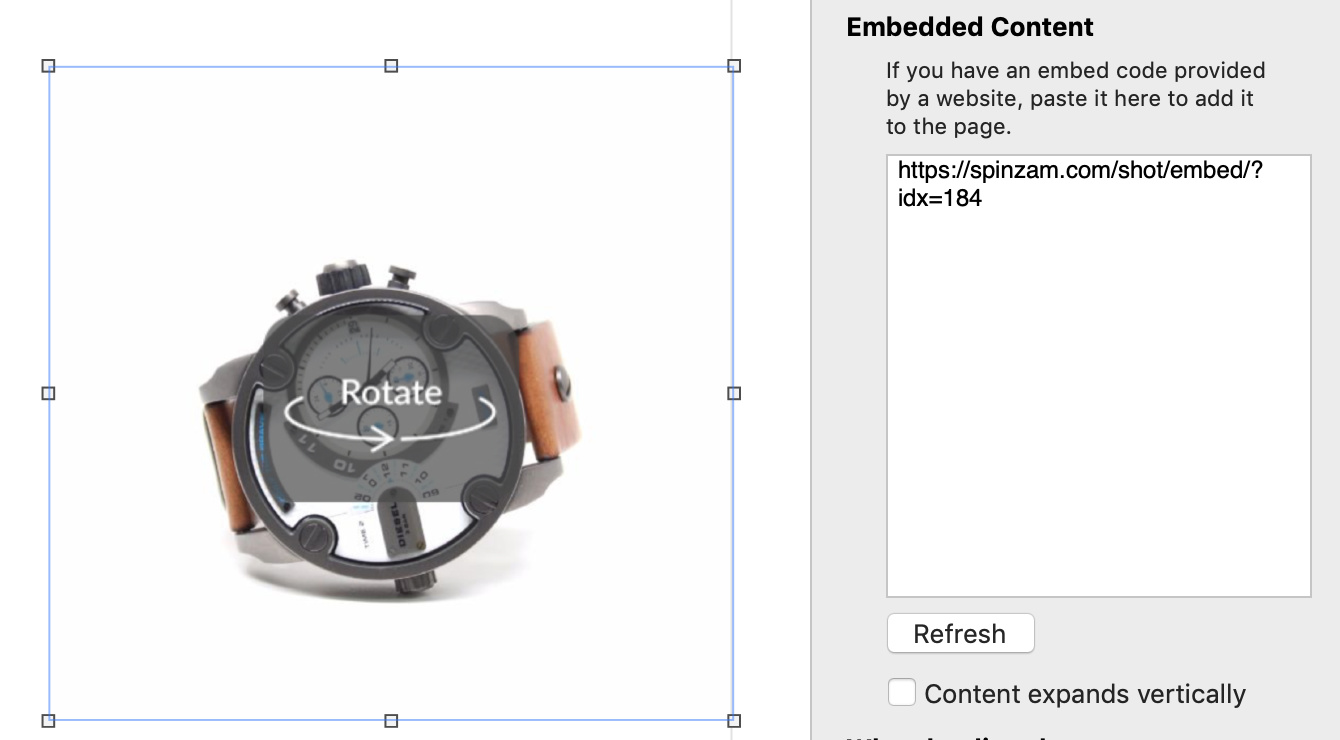Select the right-middle resize handle of the embed frame
1340x740 pixels.
[734, 393]
